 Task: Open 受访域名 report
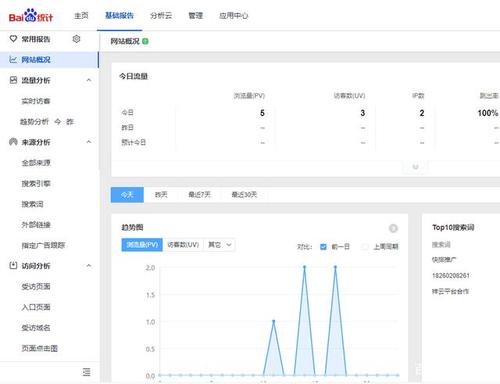tap(36, 328)
